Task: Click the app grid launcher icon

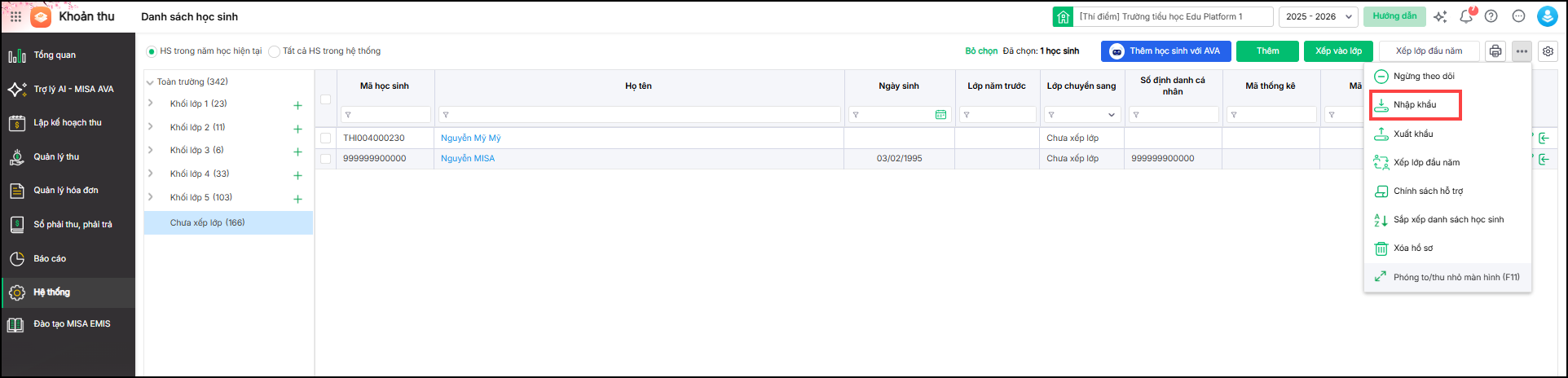Action: coord(15,16)
